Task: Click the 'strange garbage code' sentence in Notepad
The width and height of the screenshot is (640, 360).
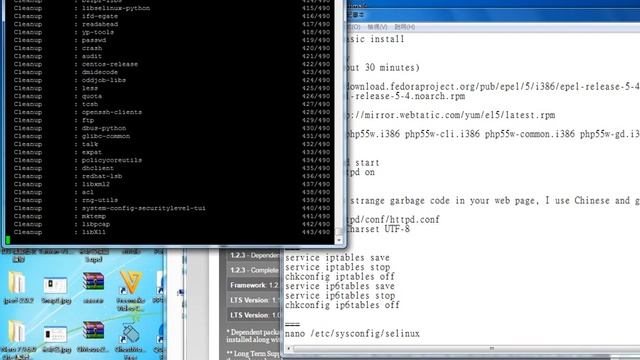Action: tap(495, 200)
